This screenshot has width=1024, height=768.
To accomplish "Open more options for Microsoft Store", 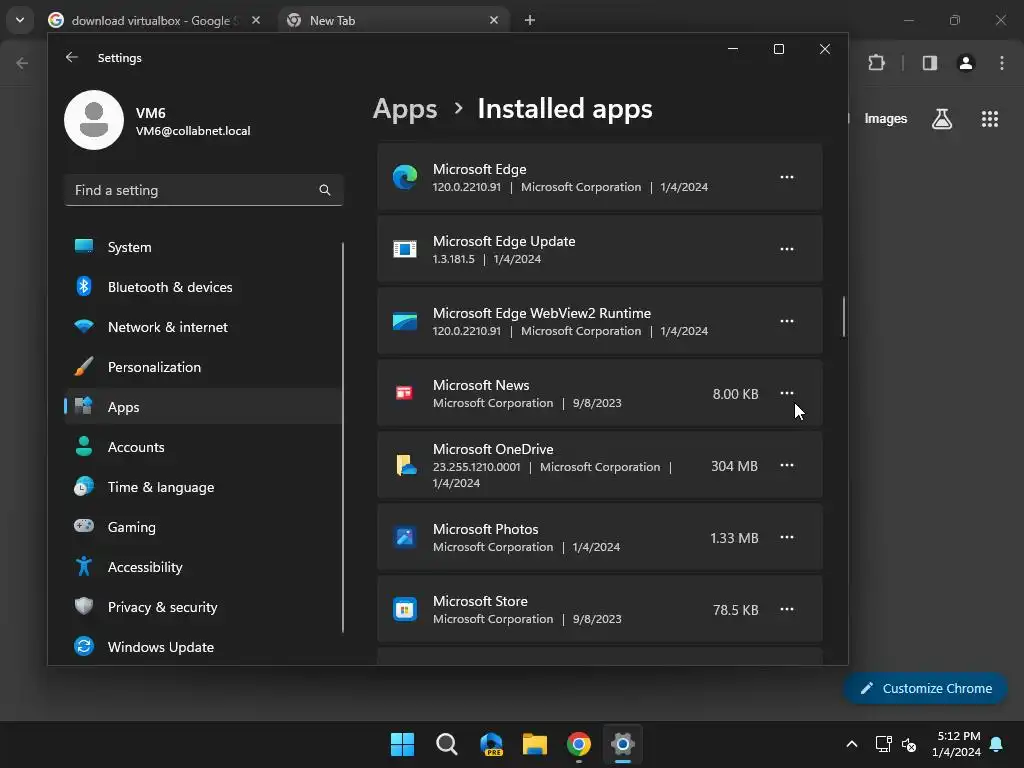I will point(787,609).
